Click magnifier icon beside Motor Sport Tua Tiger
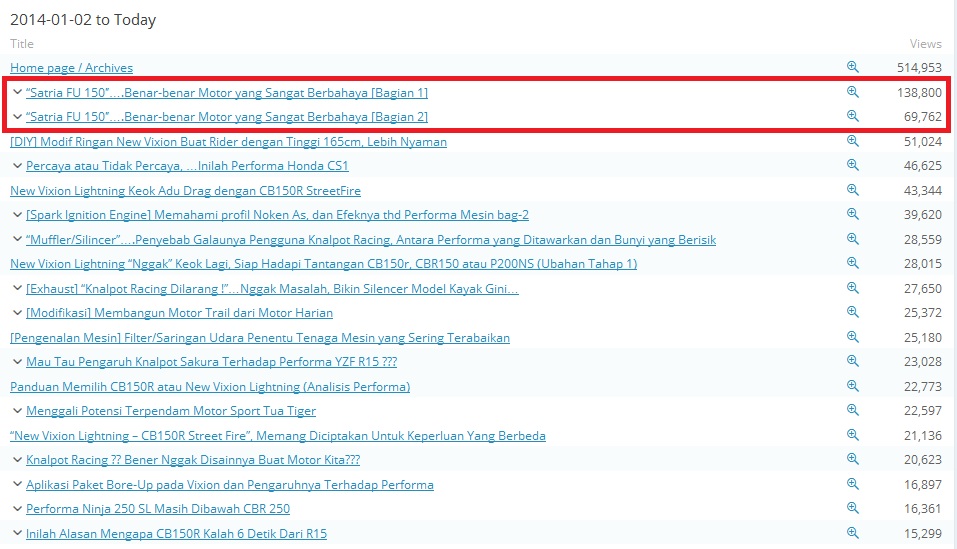This screenshot has width=957, height=549. (853, 411)
